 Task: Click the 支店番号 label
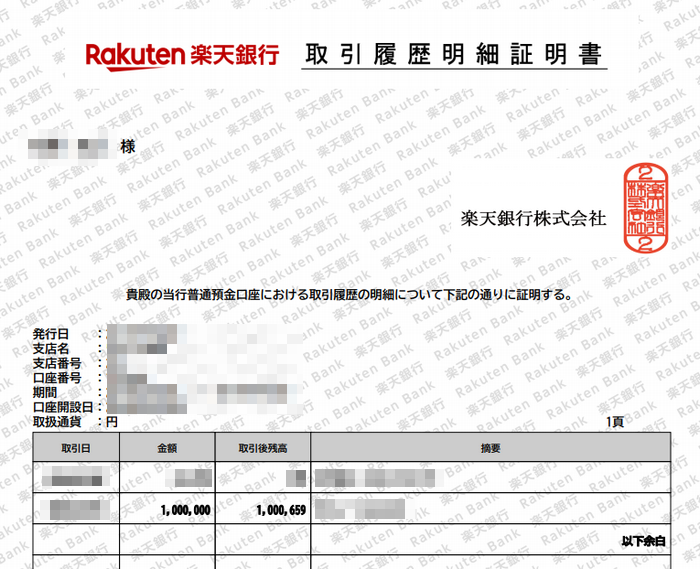(x=57, y=363)
